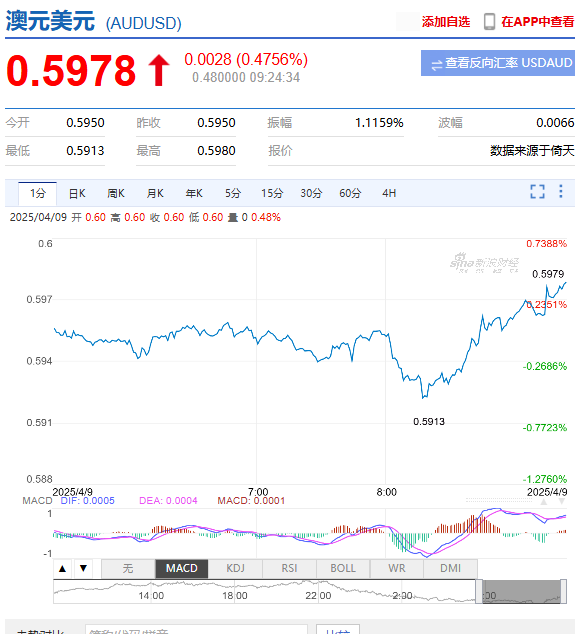Switch to the 日K chart tab
Screen dimensions: 587x634
point(77,194)
